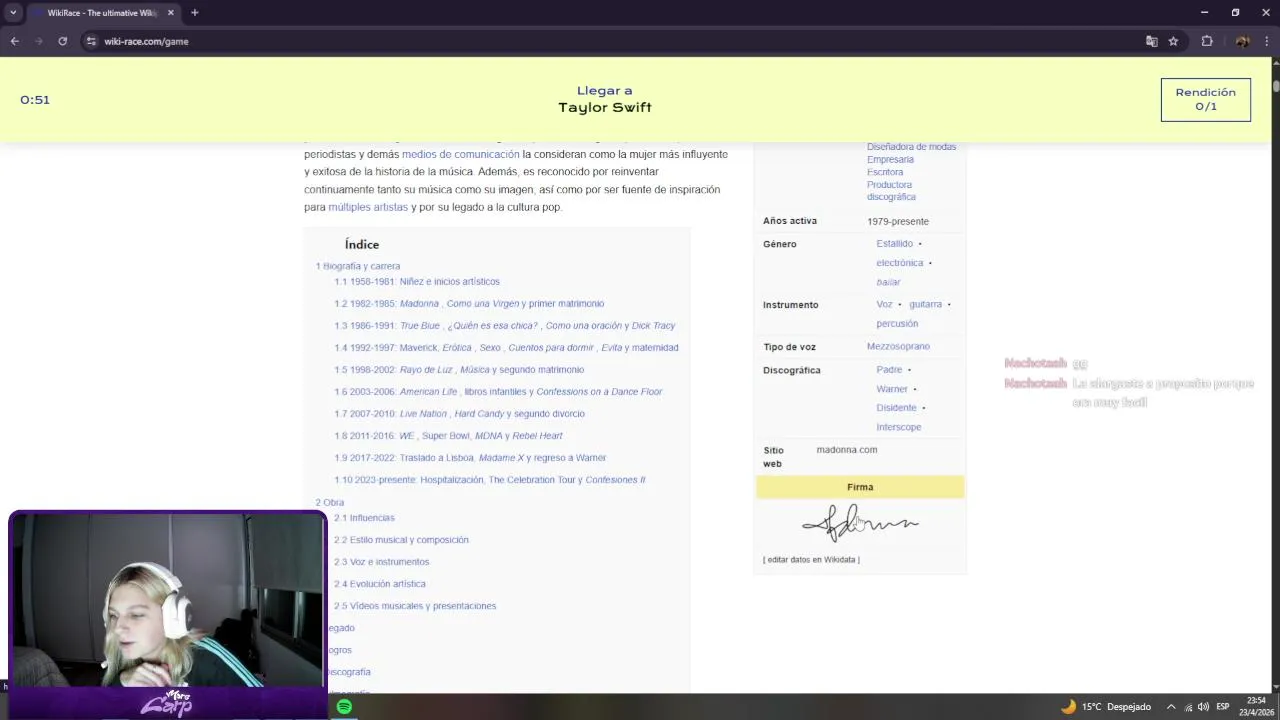Open Spotify from the taskbar
Screen dimensions: 1280x720
point(344,707)
